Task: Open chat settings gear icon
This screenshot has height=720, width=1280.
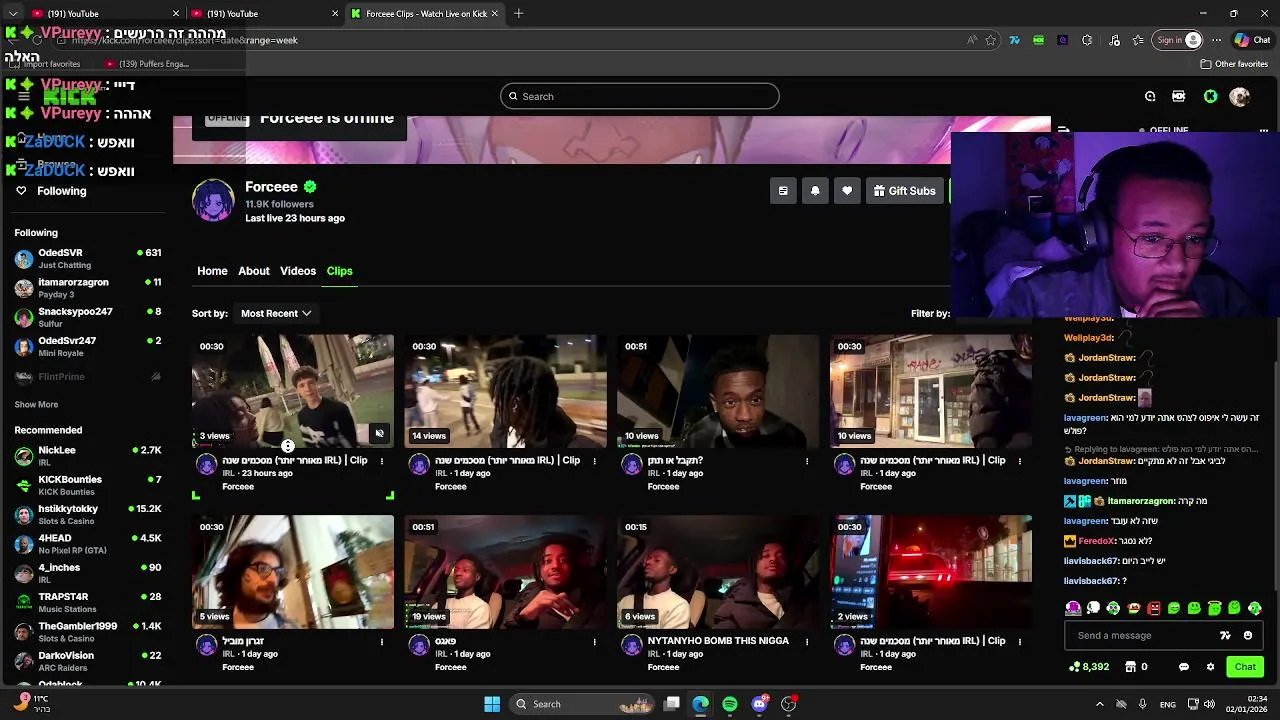Action: pyautogui.click(x=1210, y=667)
